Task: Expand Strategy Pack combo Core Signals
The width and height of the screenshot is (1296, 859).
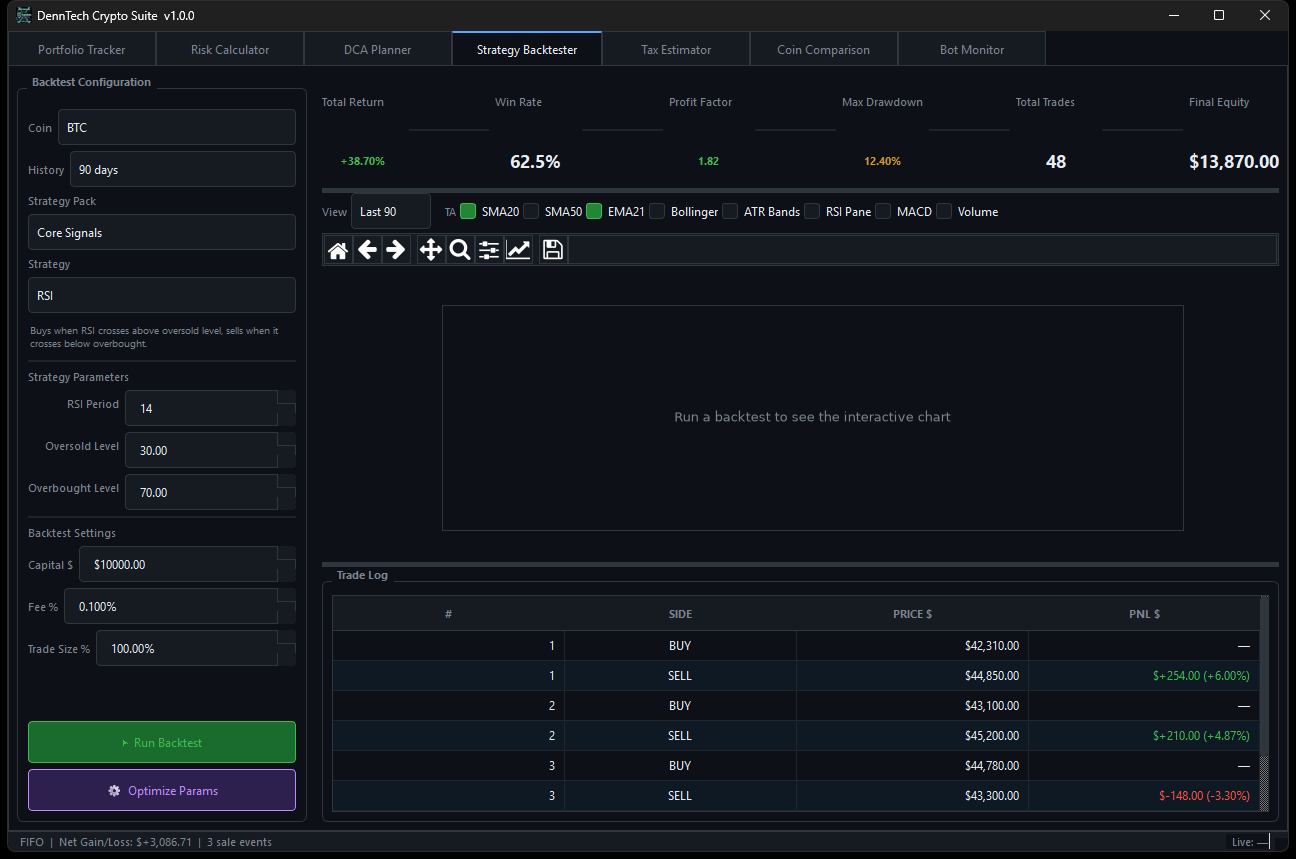Action: [x=162, y=232]
